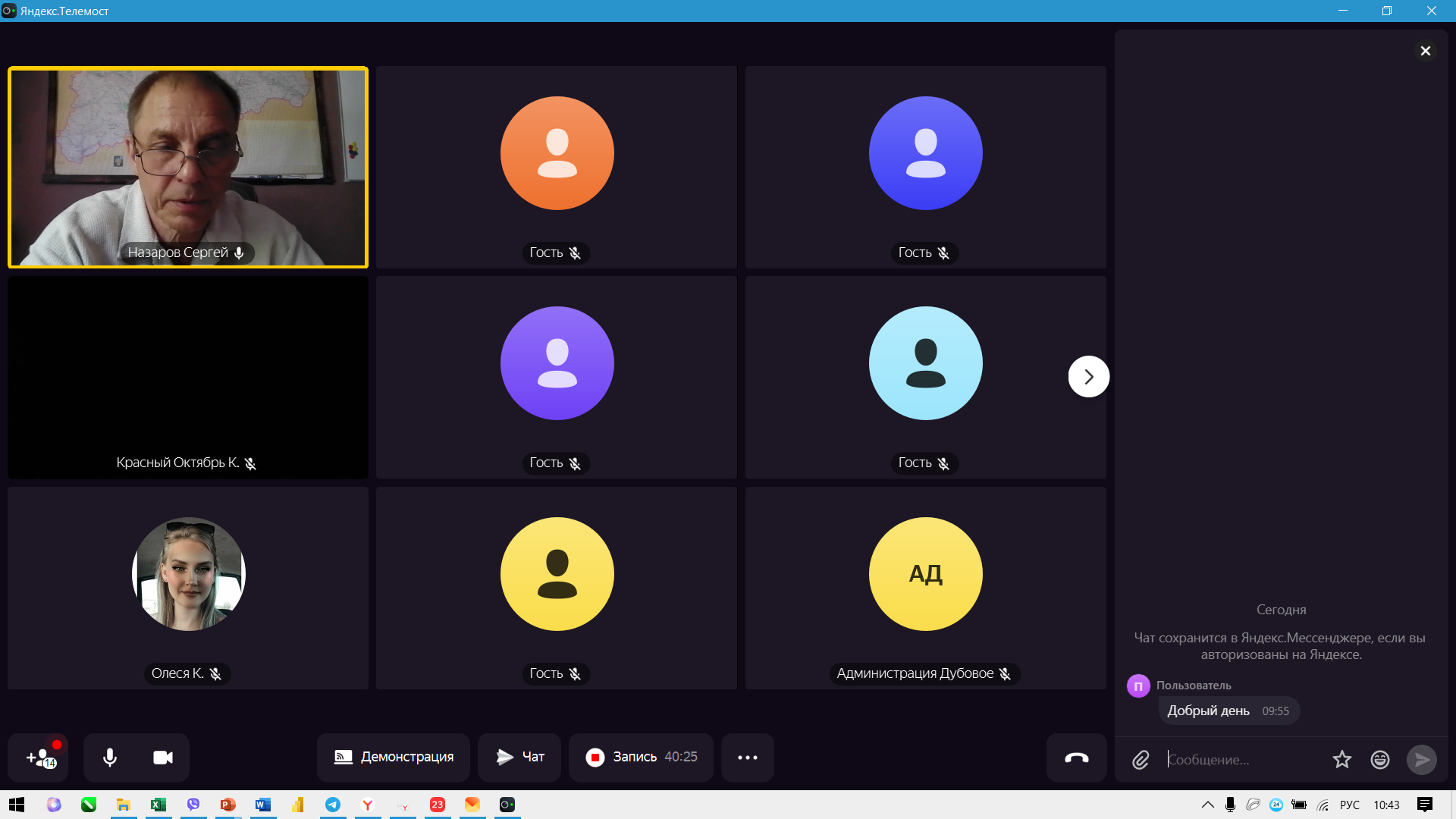Attach a file with paperclip icon
The height and width of the screenshot is (819, 1456).
click(x=1141, y=760)
